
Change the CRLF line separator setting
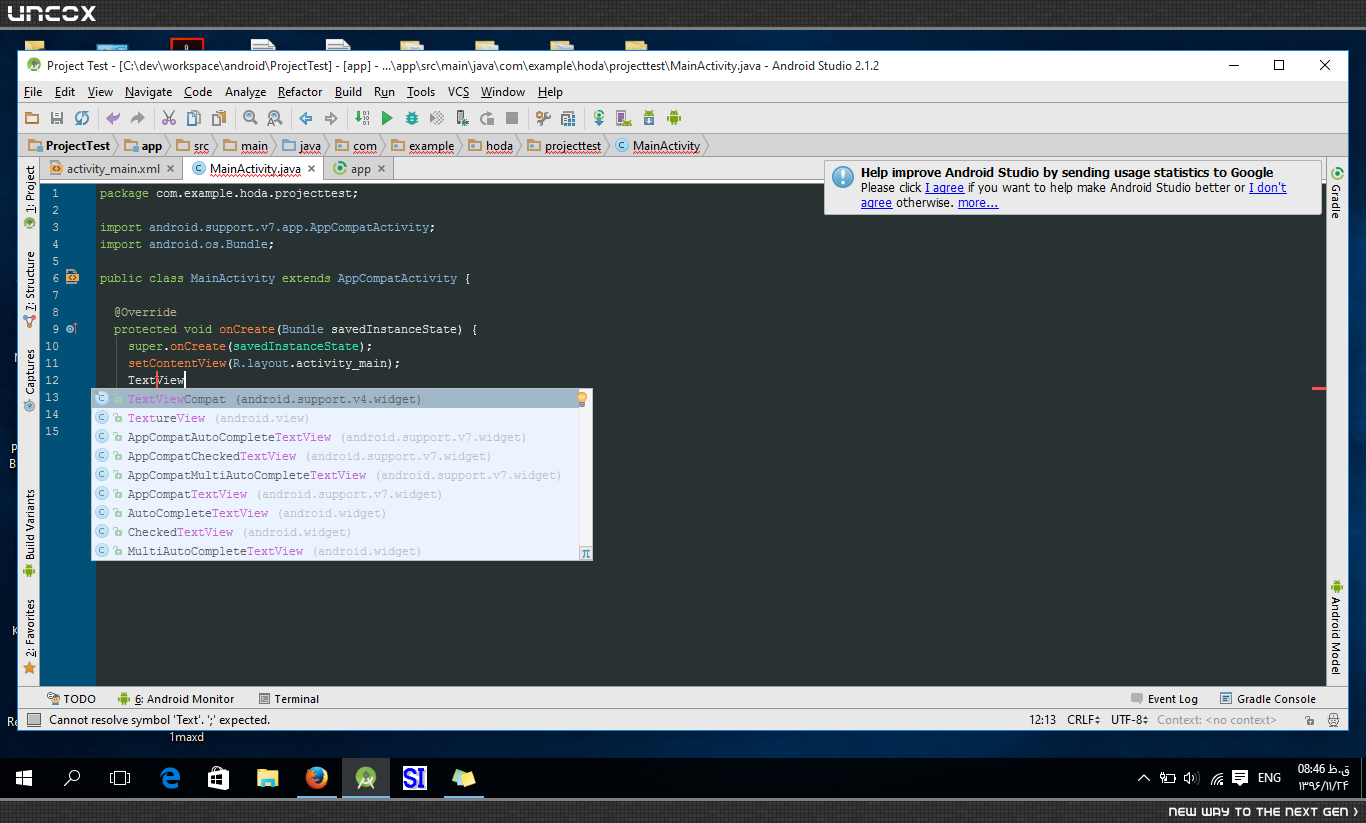point(1083,720)
